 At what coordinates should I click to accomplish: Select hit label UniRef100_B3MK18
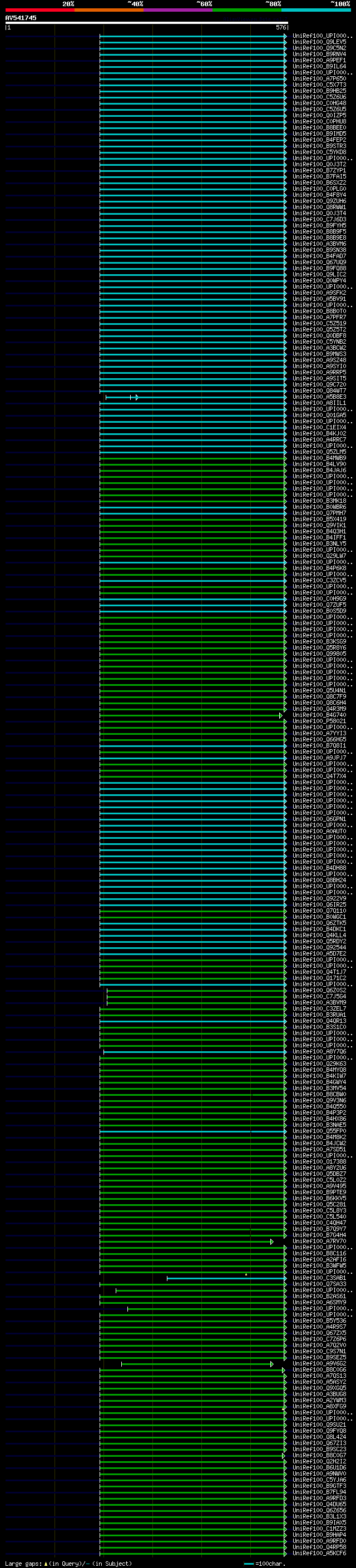[x=319, y=501]
